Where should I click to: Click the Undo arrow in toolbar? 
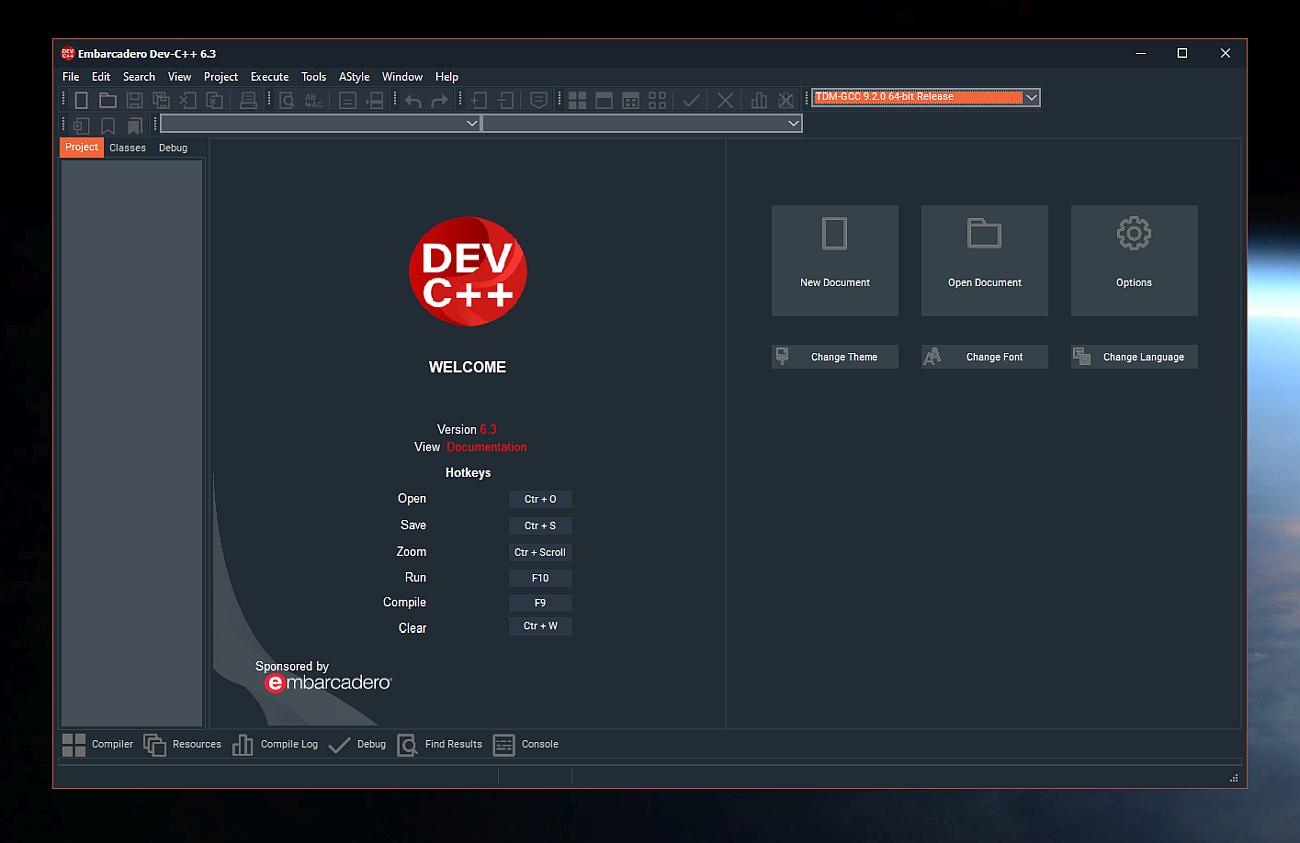[412, 100]
